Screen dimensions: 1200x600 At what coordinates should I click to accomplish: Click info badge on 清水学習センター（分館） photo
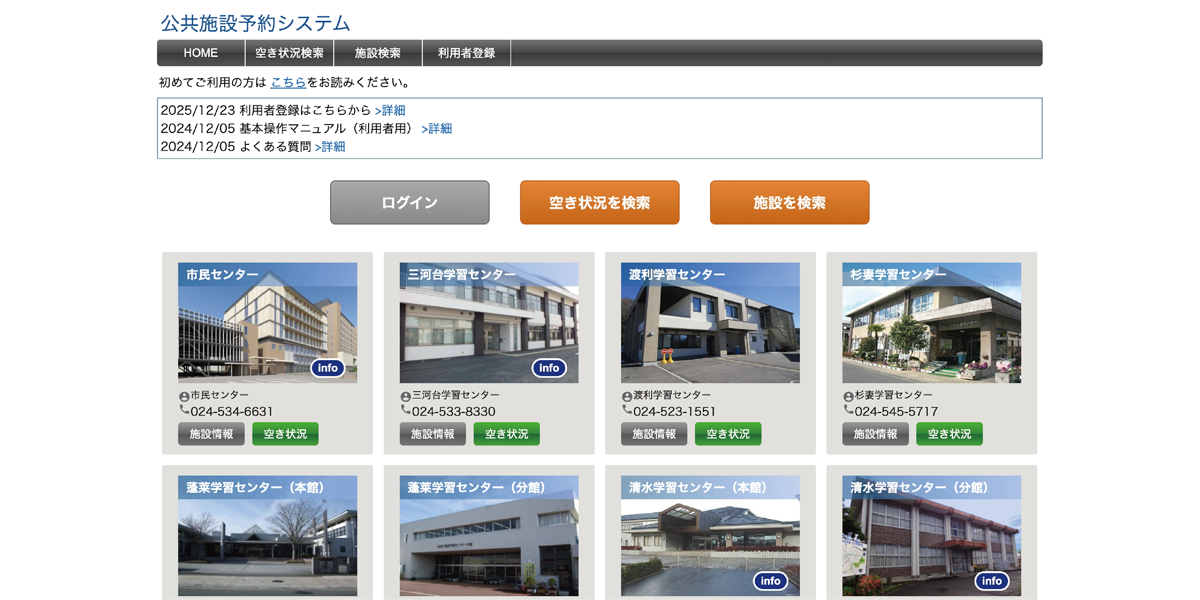[992, 581]
